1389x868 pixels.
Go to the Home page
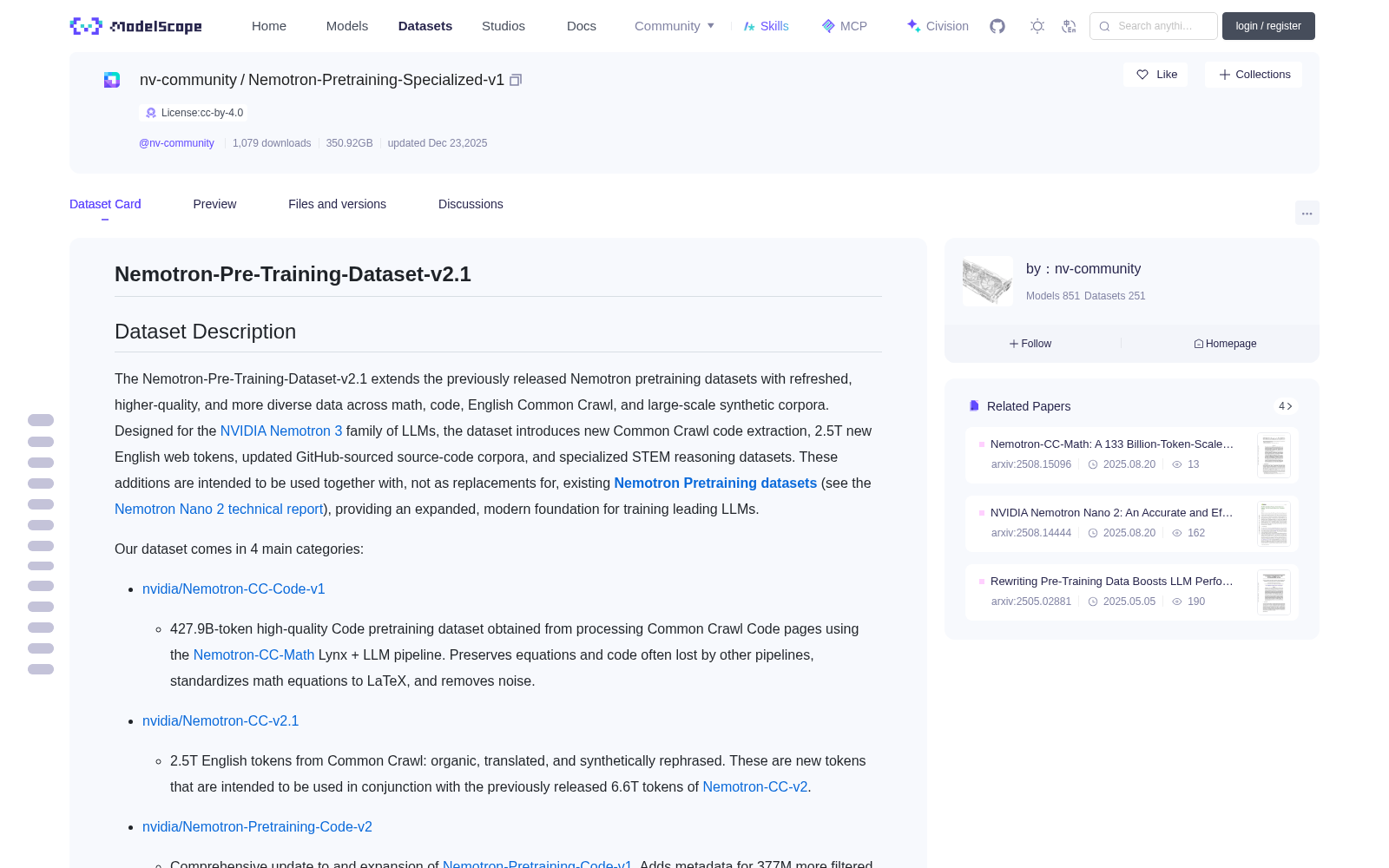269,26
